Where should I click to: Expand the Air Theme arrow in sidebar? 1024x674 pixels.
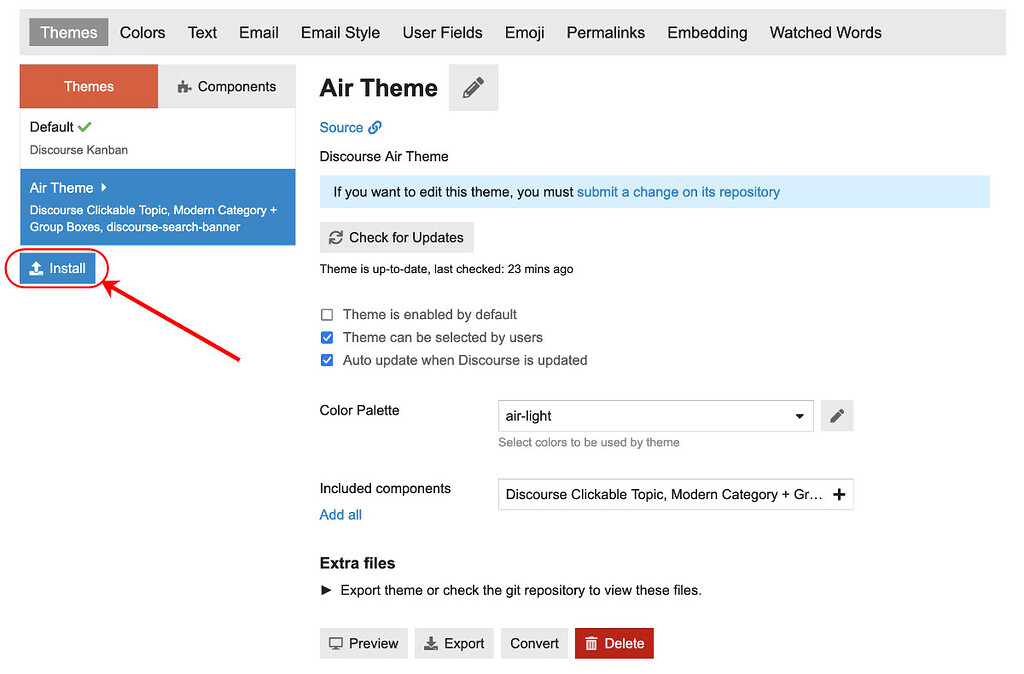[x=104, y=187]
